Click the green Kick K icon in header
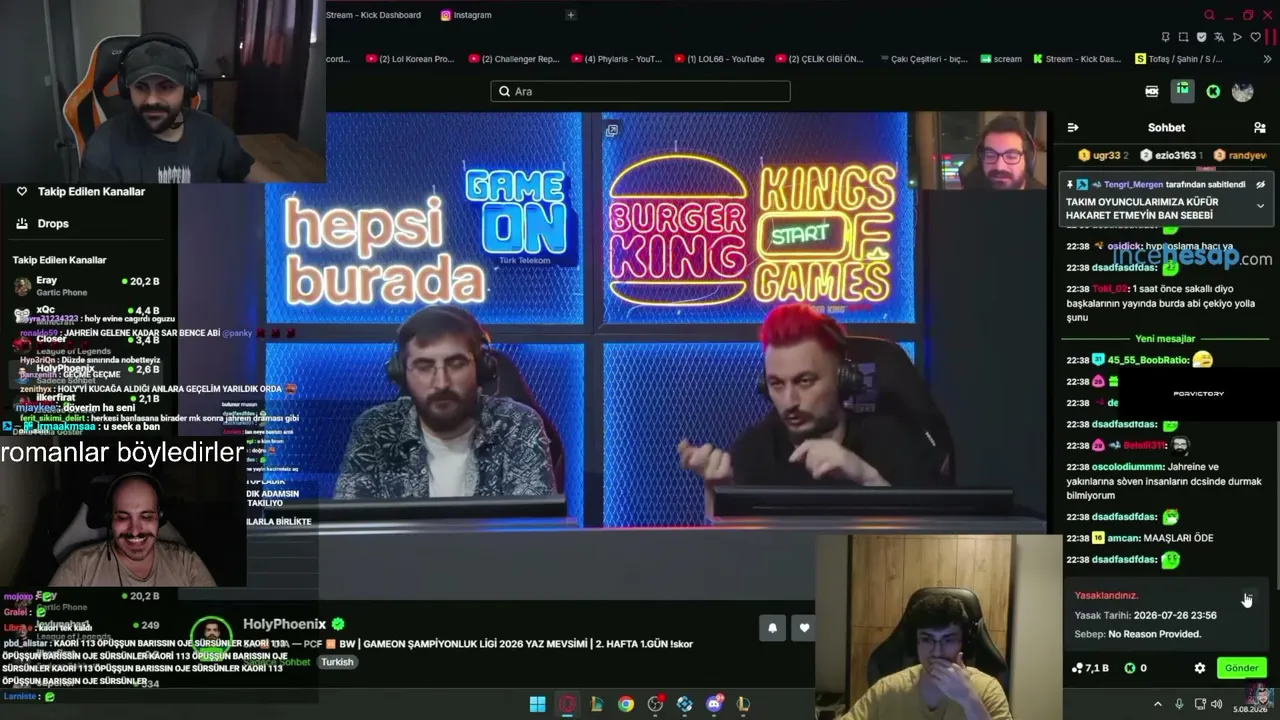Image resolution: width=1280 pixels, height=720 pixels. (1213, 91)
